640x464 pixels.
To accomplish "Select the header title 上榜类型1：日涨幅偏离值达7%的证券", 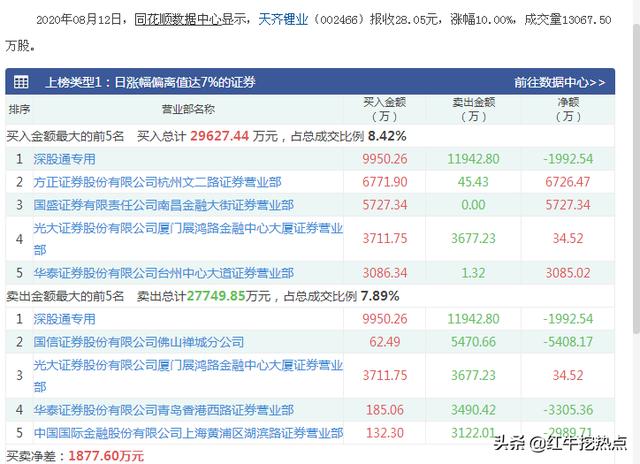I will tap(150, 82).
